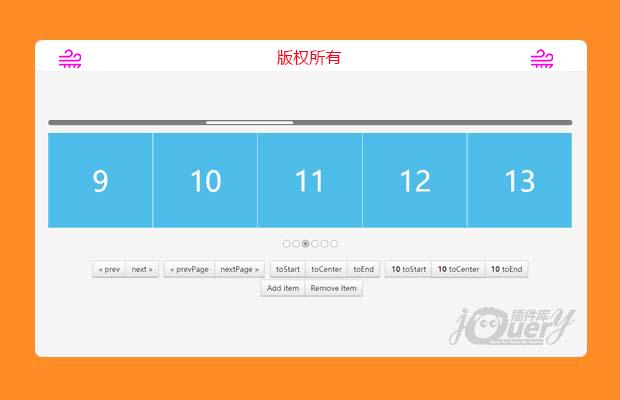Click the Add item button
This screenshot has width=620, height=400.
[282, 288]
